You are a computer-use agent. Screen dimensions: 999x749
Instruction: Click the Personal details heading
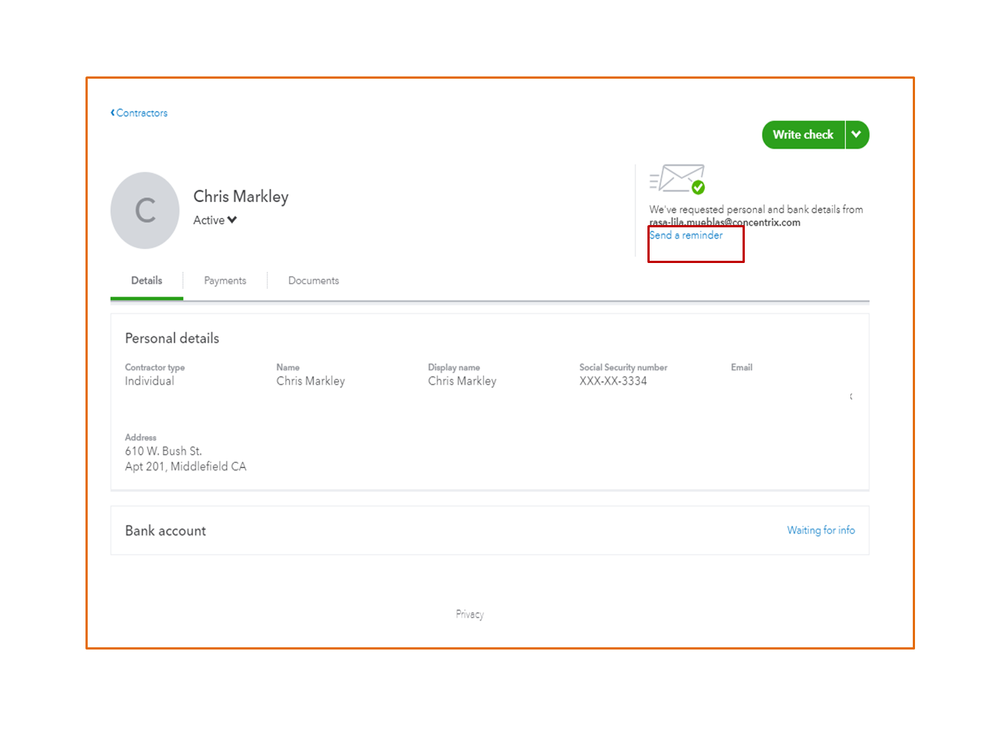(172, 338)
